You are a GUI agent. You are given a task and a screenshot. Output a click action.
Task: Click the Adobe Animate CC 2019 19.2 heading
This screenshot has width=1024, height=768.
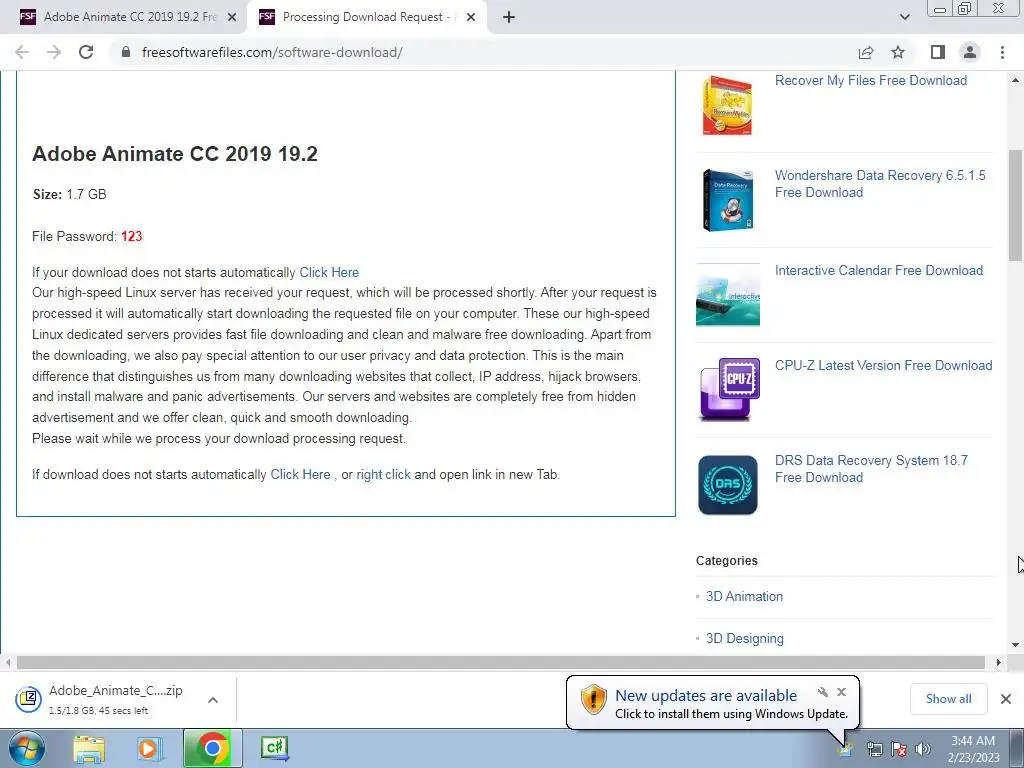[175, 154]
